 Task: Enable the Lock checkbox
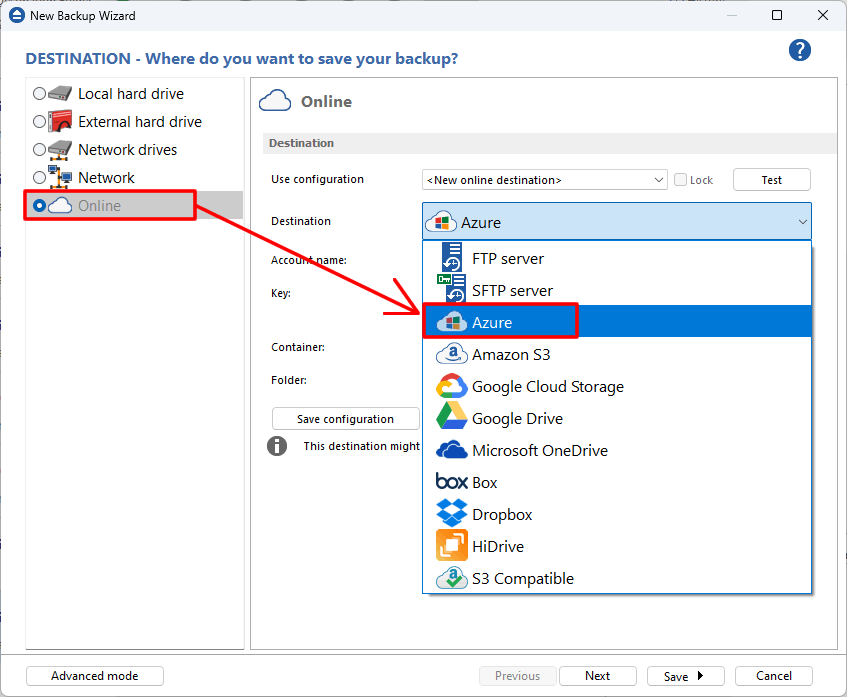click(x=681, y=180)
